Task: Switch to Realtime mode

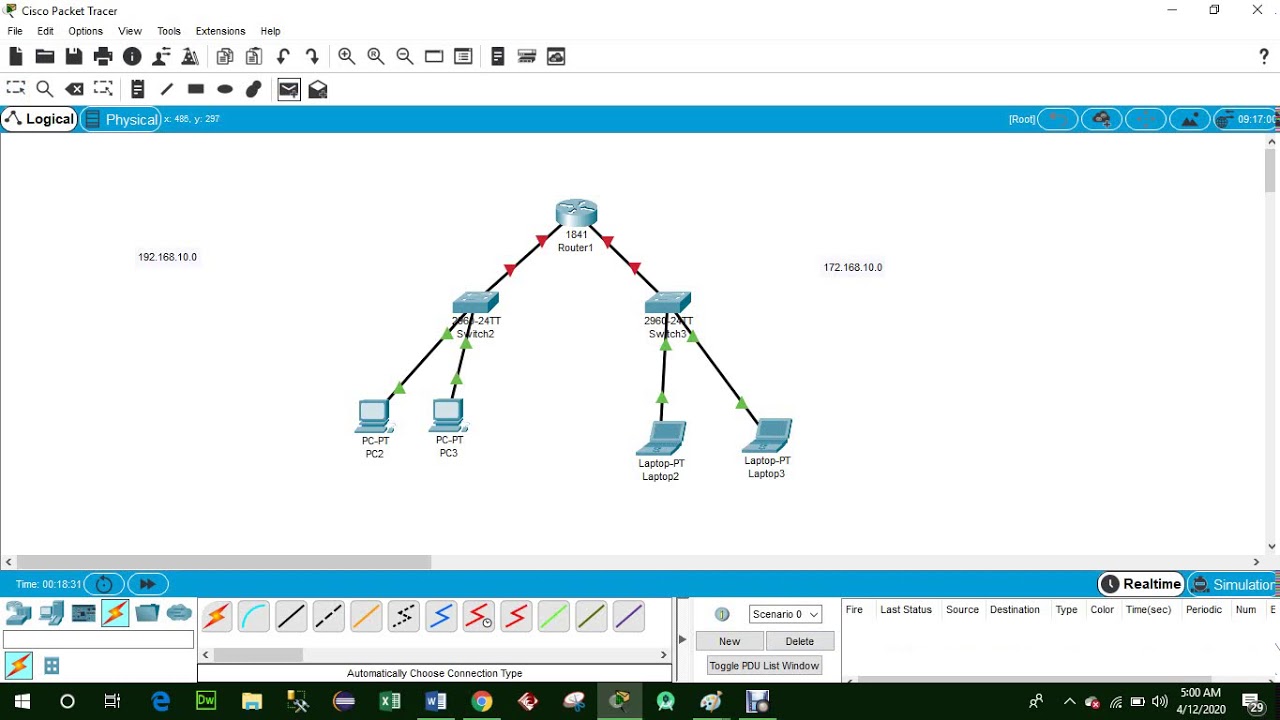Action: pos(1141,584)
